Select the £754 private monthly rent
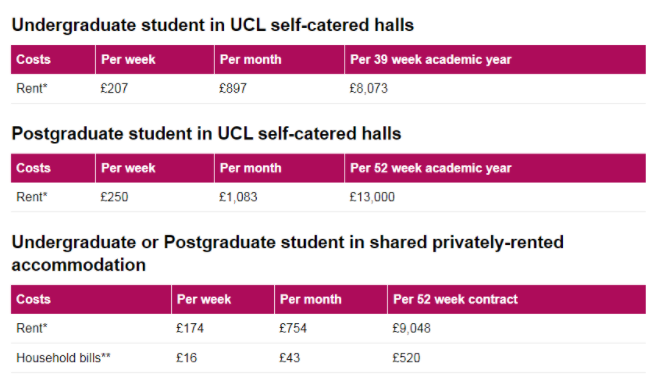The width and height of the screenshot is (654, 380). tap(293, 328)
